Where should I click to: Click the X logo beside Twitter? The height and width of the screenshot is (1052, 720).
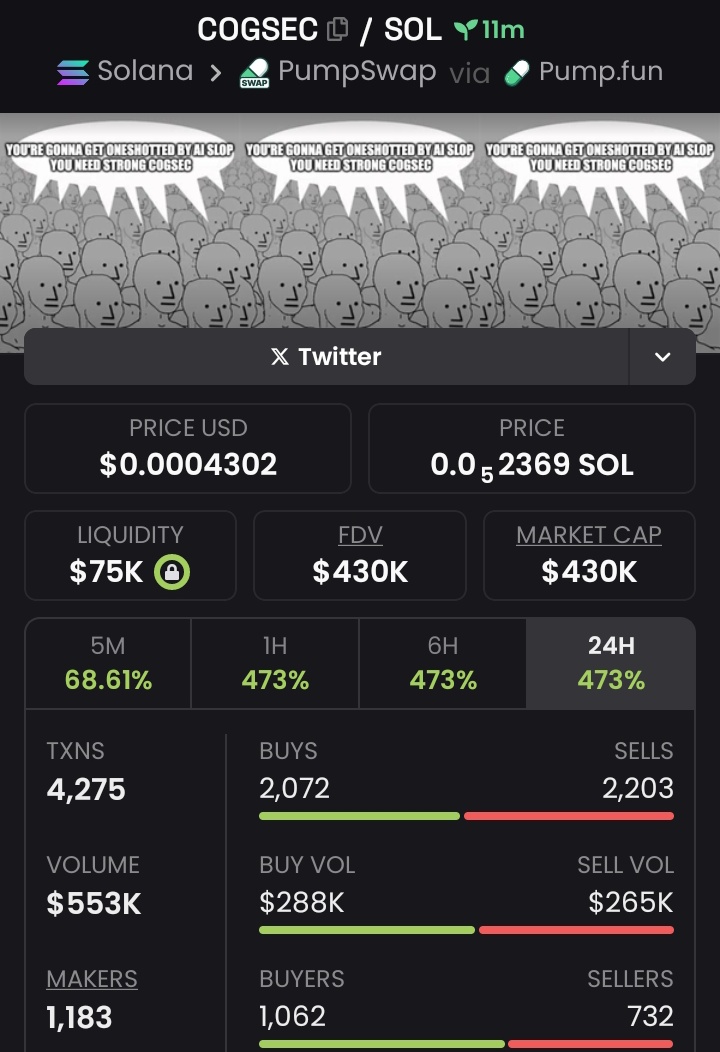click(x=280, y=357)
